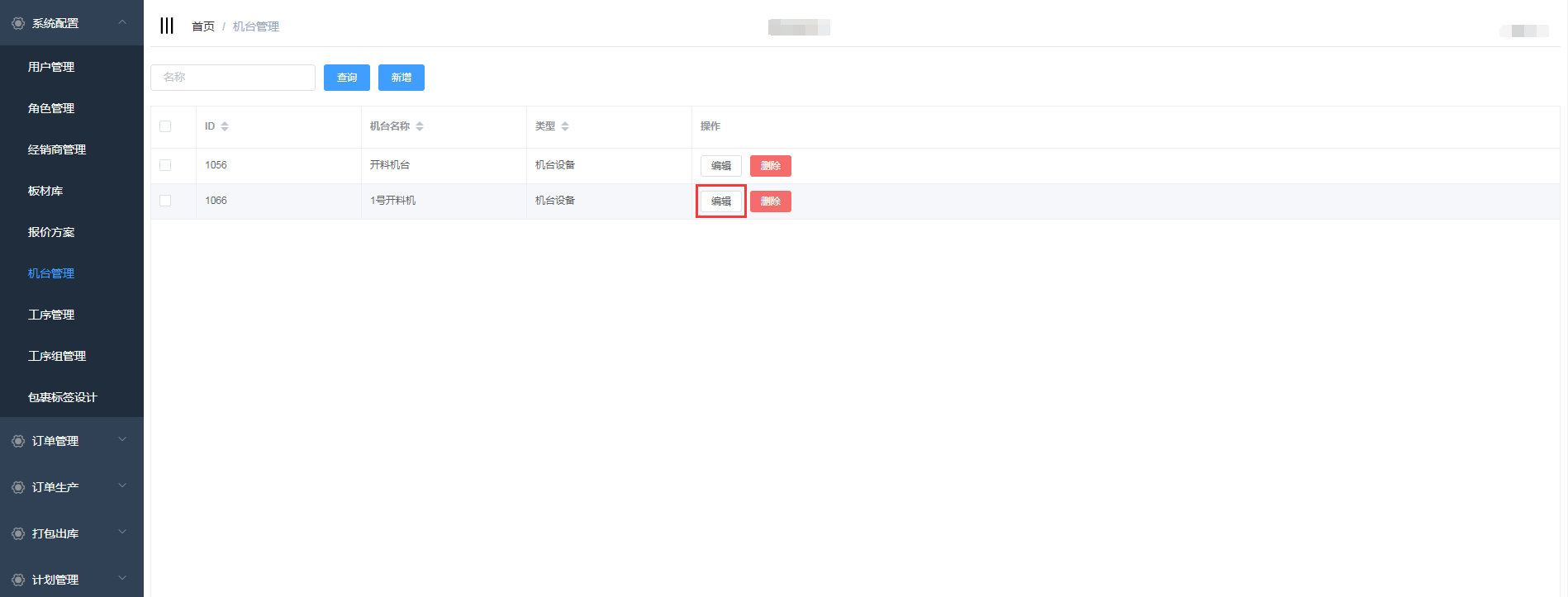Open 工序管理 in the sidebar

[51, 315]
